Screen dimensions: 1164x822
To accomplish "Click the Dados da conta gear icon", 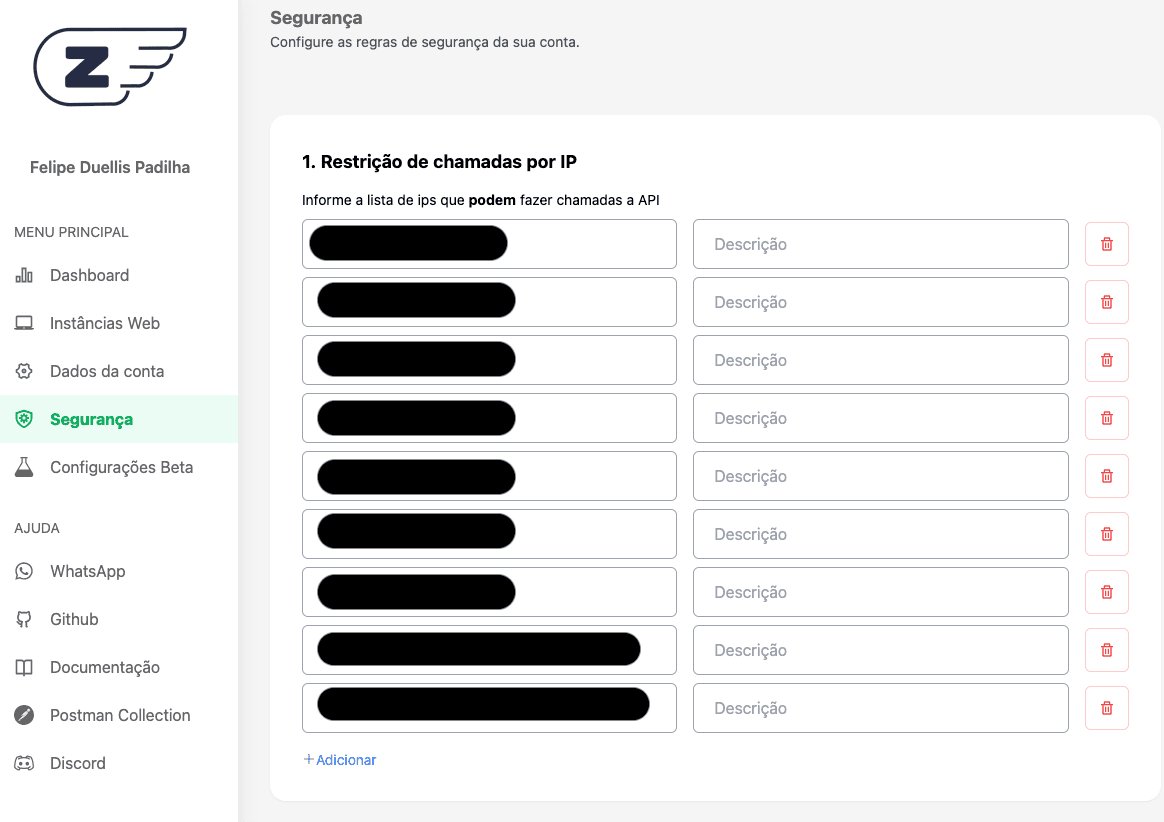I will point(24,371).
